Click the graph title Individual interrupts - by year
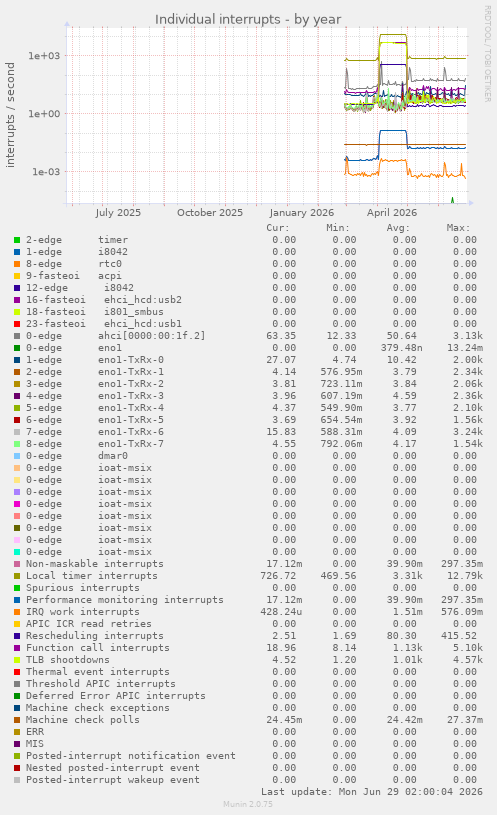 [248, 20]
